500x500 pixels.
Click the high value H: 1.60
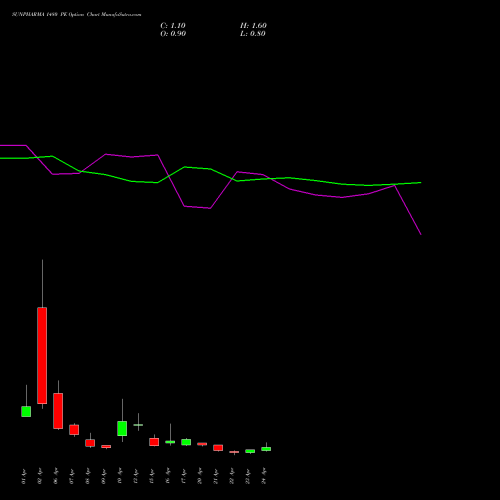(253, 26)
